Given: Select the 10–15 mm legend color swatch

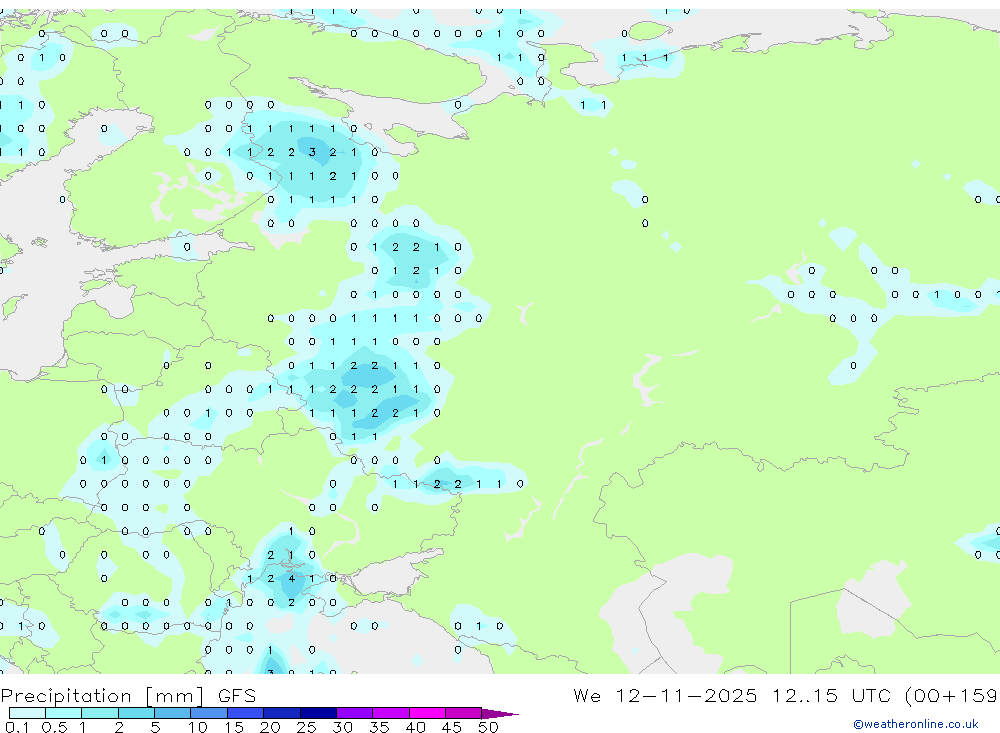Looking at the screenshot, I should 209,713.
